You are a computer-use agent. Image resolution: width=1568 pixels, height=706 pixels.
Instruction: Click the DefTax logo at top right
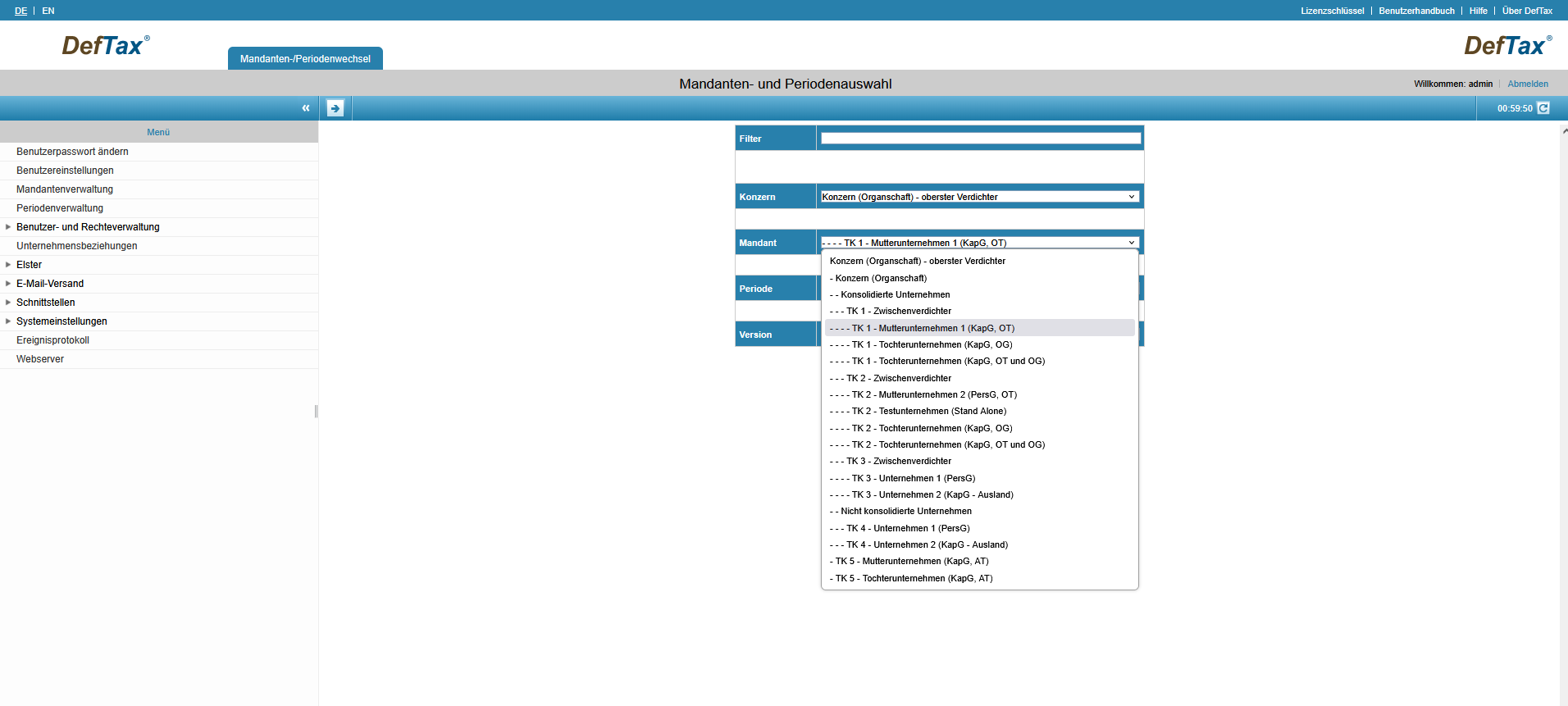click(1507, 45)
